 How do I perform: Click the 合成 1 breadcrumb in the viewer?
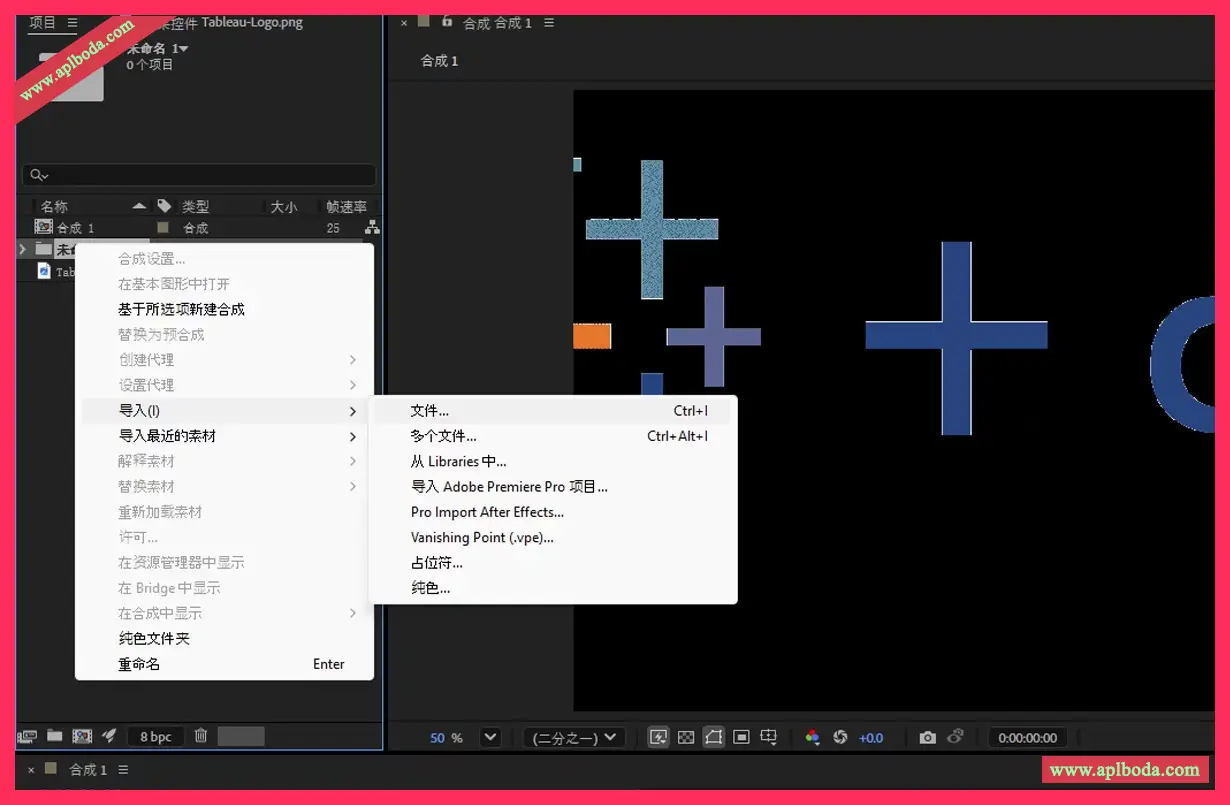click(x=439, y=61)
